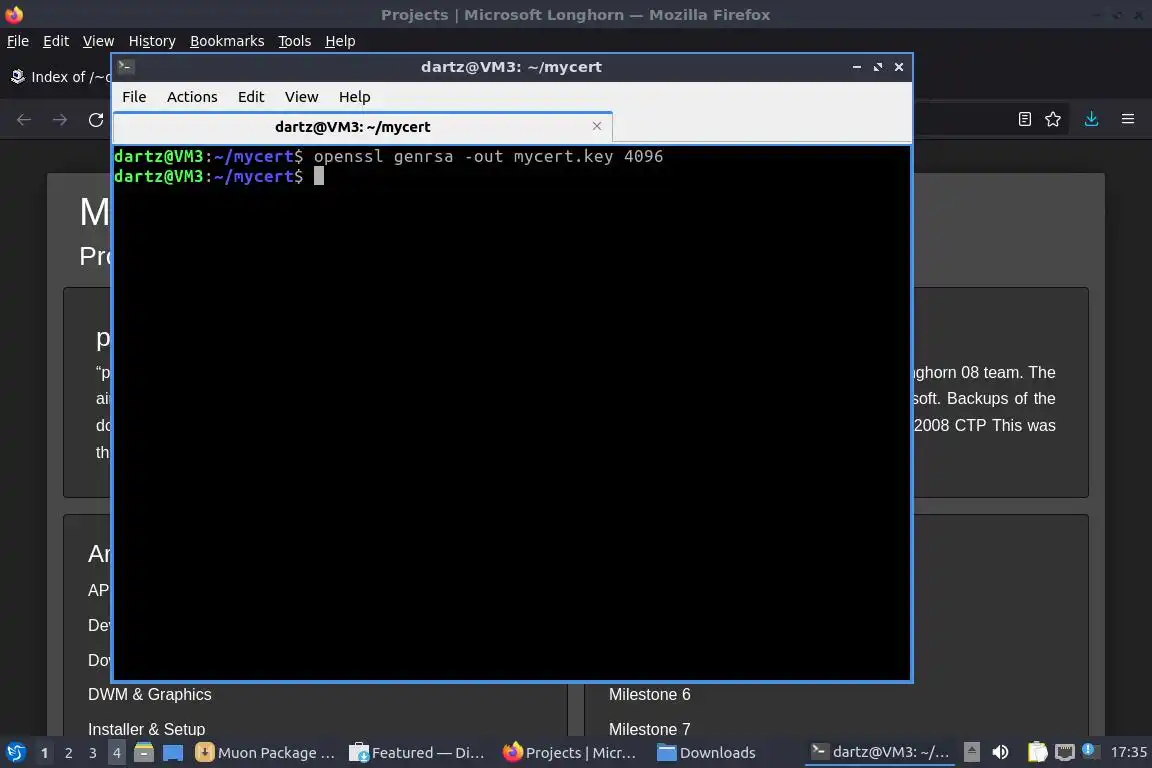The image size is (1152, 768).
Task: Open the application launcher menu
Action: tap(15, 752)
